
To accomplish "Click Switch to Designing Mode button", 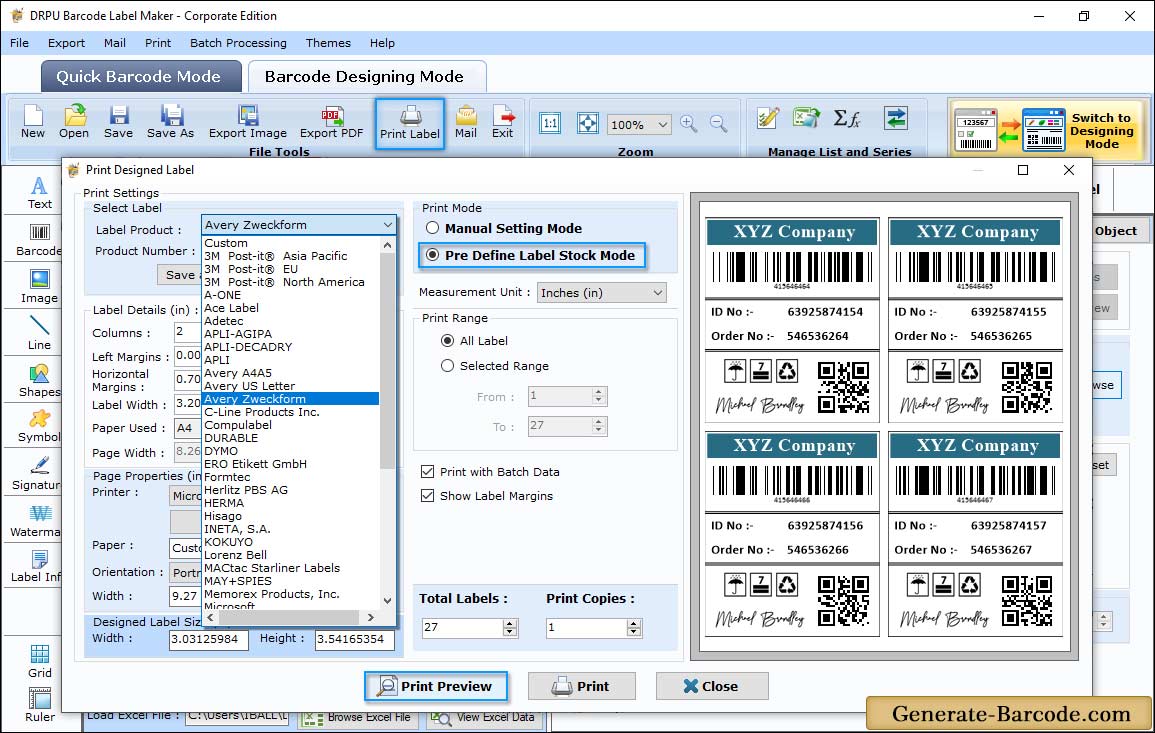I will pos(1049,130).
